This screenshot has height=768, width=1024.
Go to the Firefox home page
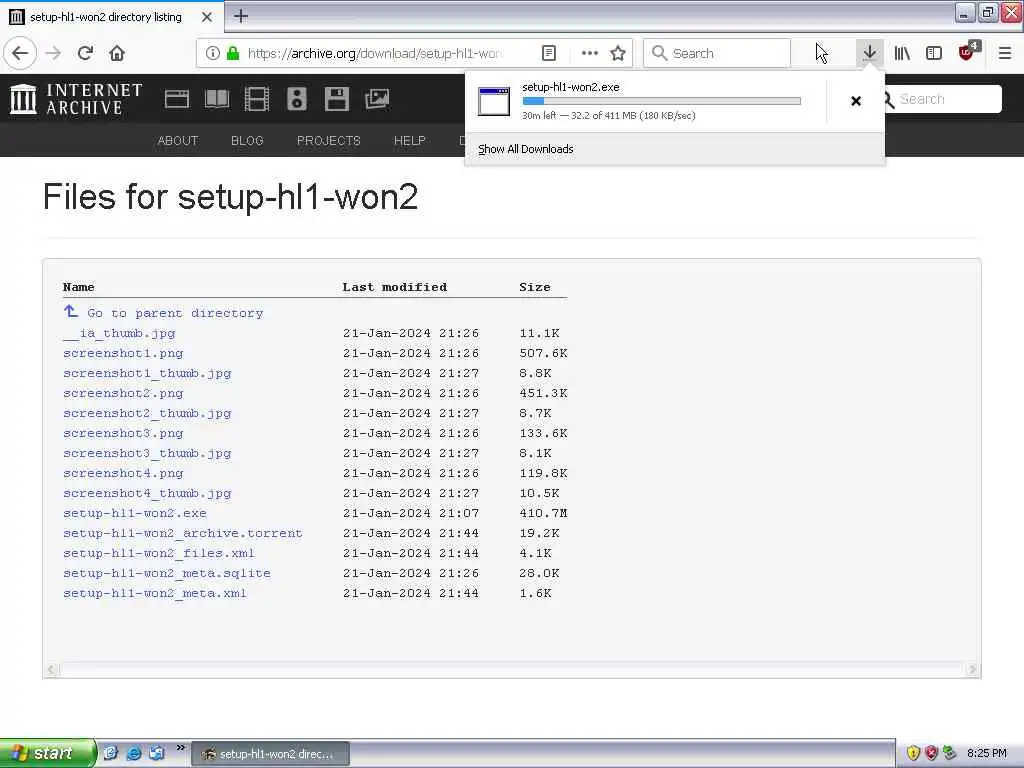[117, 53]
